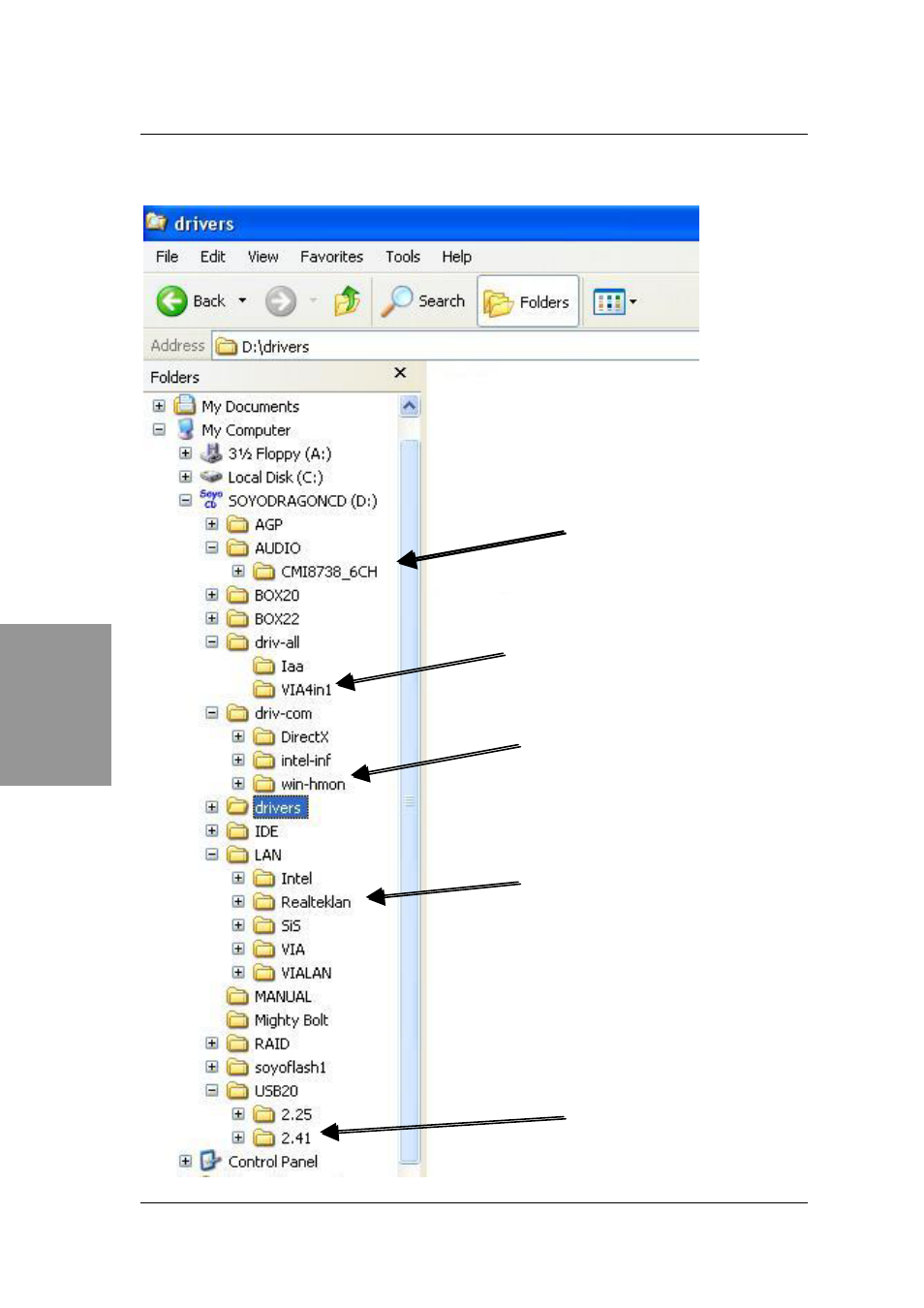Select the Realteklan folder icon
Screen dimensions: 924x1308
pos(263,902)
